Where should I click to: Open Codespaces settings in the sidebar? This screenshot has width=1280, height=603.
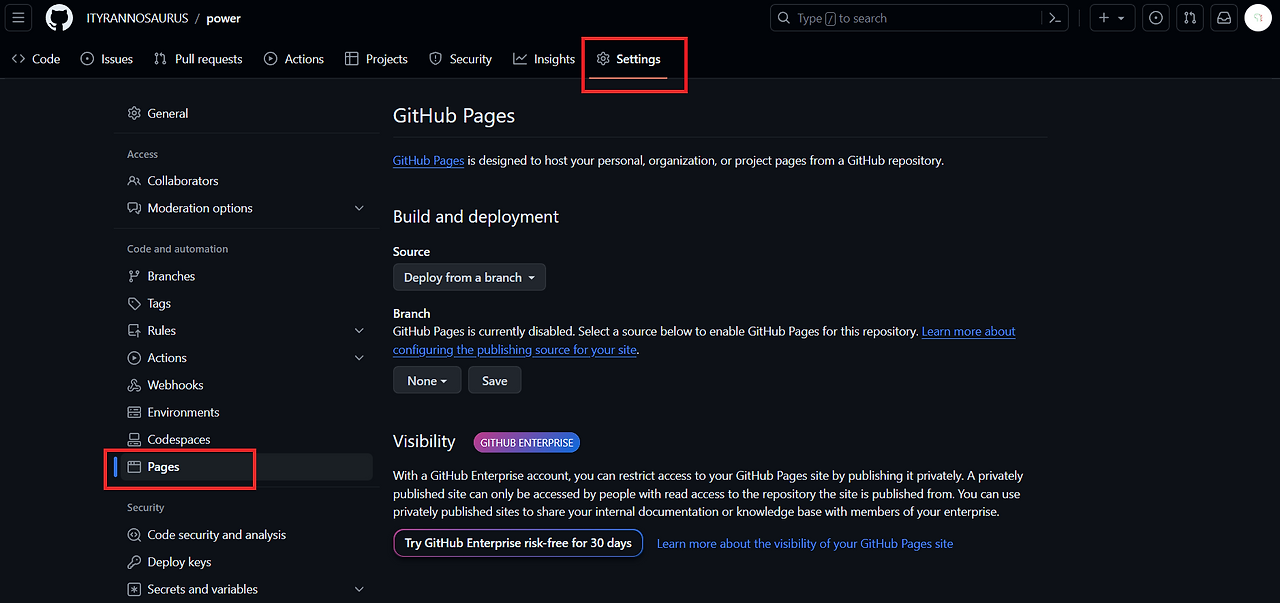[x=178, y=439]
